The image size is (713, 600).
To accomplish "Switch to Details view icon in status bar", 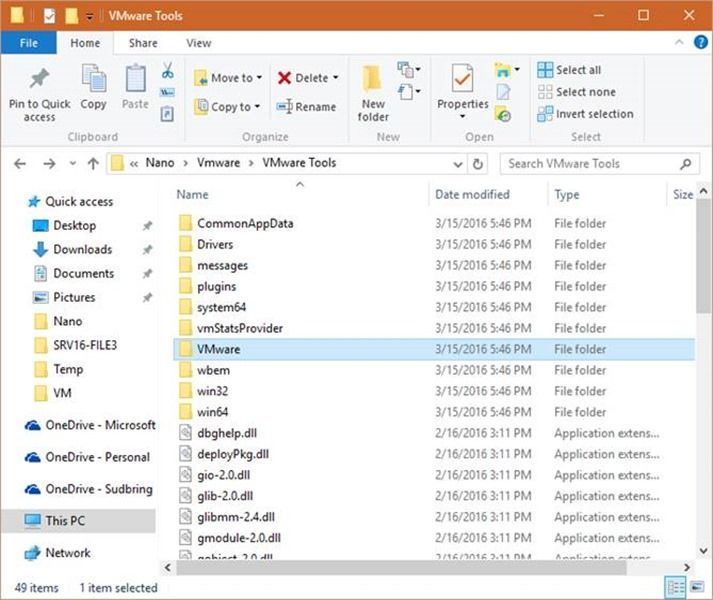I will 675,587.
